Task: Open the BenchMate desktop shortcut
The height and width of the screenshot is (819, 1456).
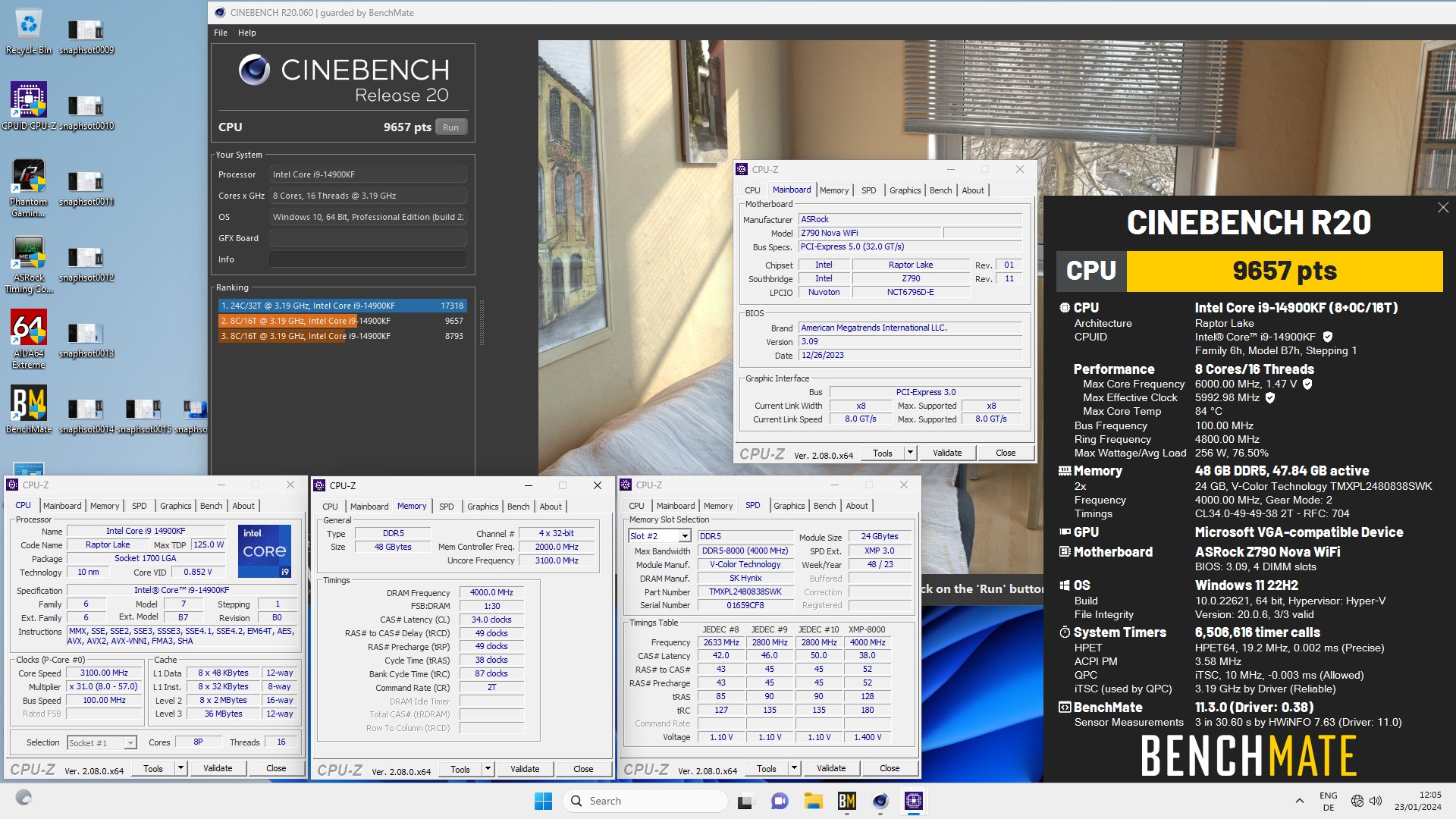Action: tap(28, 409)
